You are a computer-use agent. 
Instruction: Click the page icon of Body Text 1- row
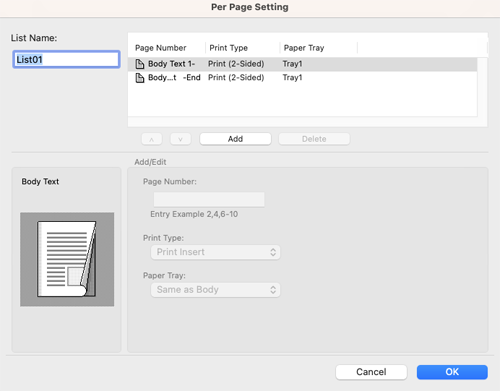coord(140,64)
